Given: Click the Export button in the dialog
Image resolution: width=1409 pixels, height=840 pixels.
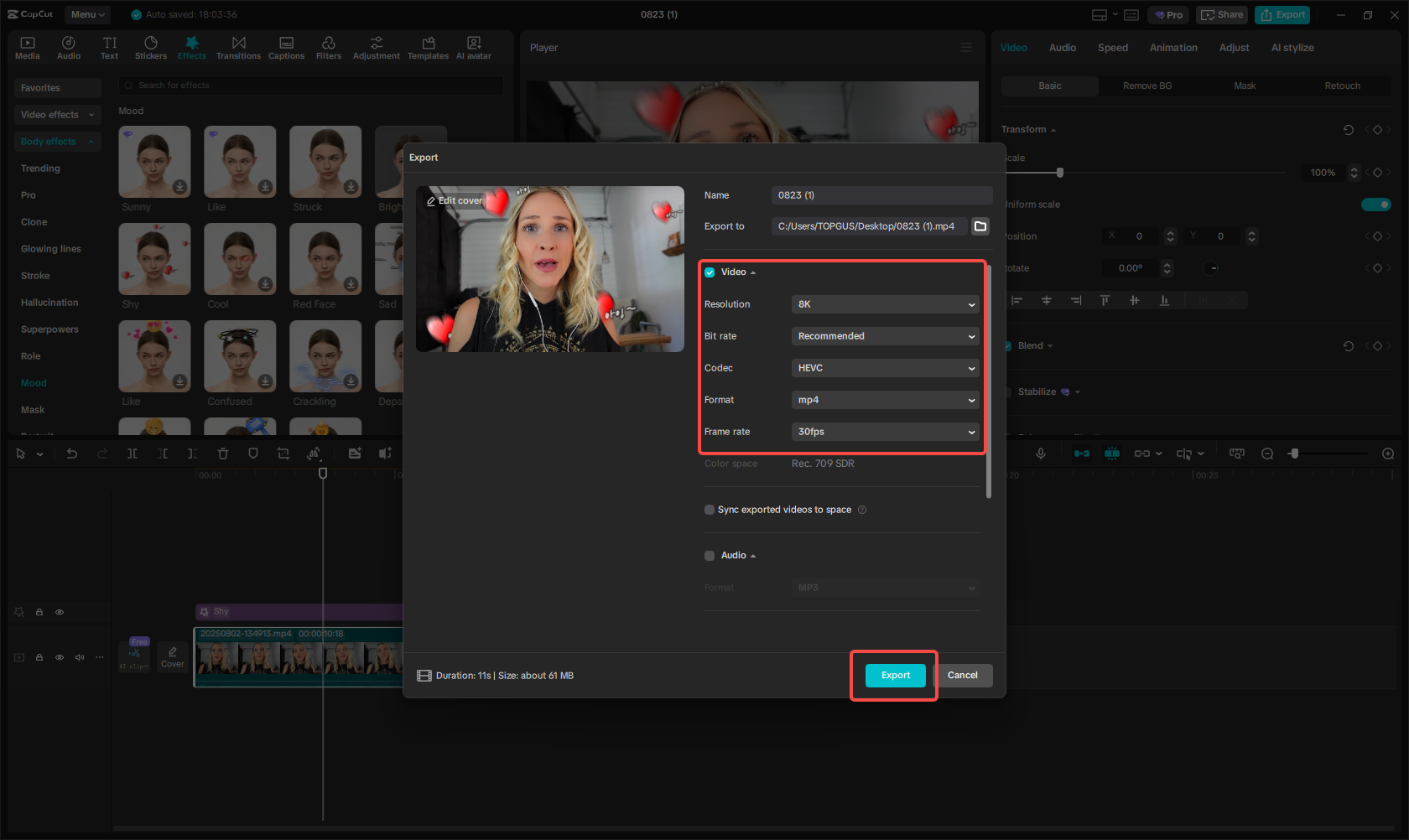Looking at the screenshot, I should (894, 675).
